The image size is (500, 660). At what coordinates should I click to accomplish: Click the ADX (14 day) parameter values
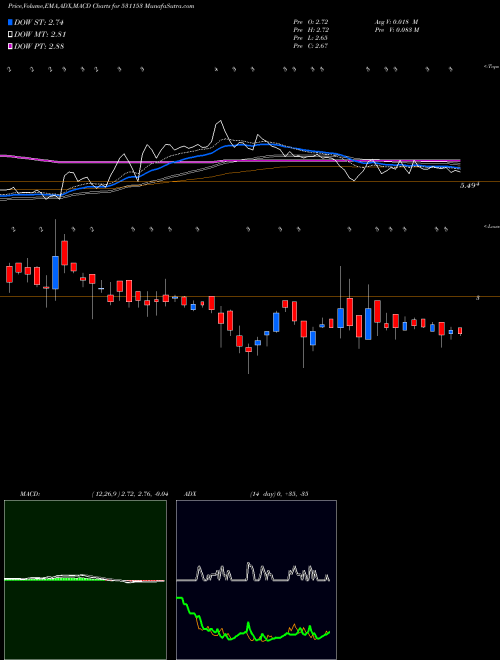tap(278, 493)
